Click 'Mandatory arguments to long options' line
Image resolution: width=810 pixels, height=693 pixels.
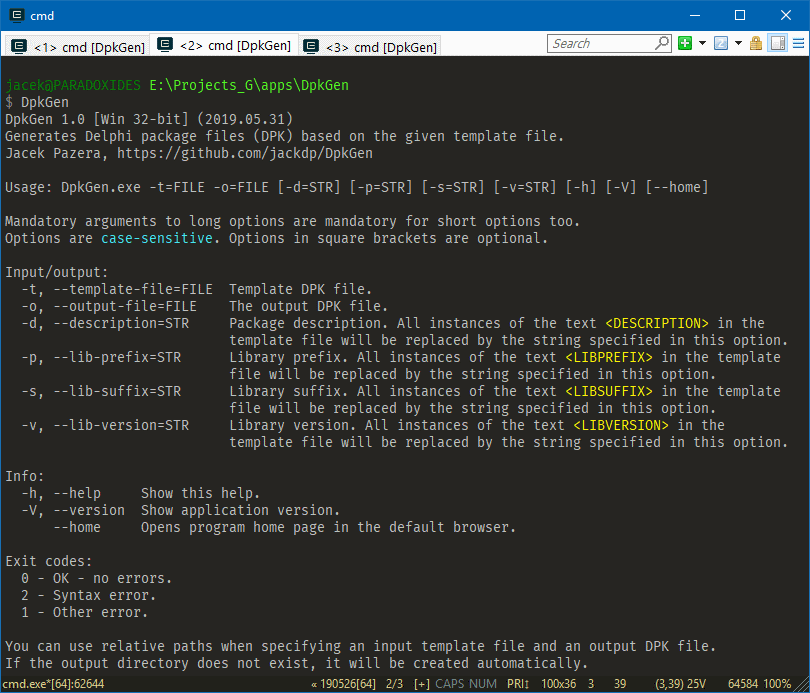click(292, 221)
